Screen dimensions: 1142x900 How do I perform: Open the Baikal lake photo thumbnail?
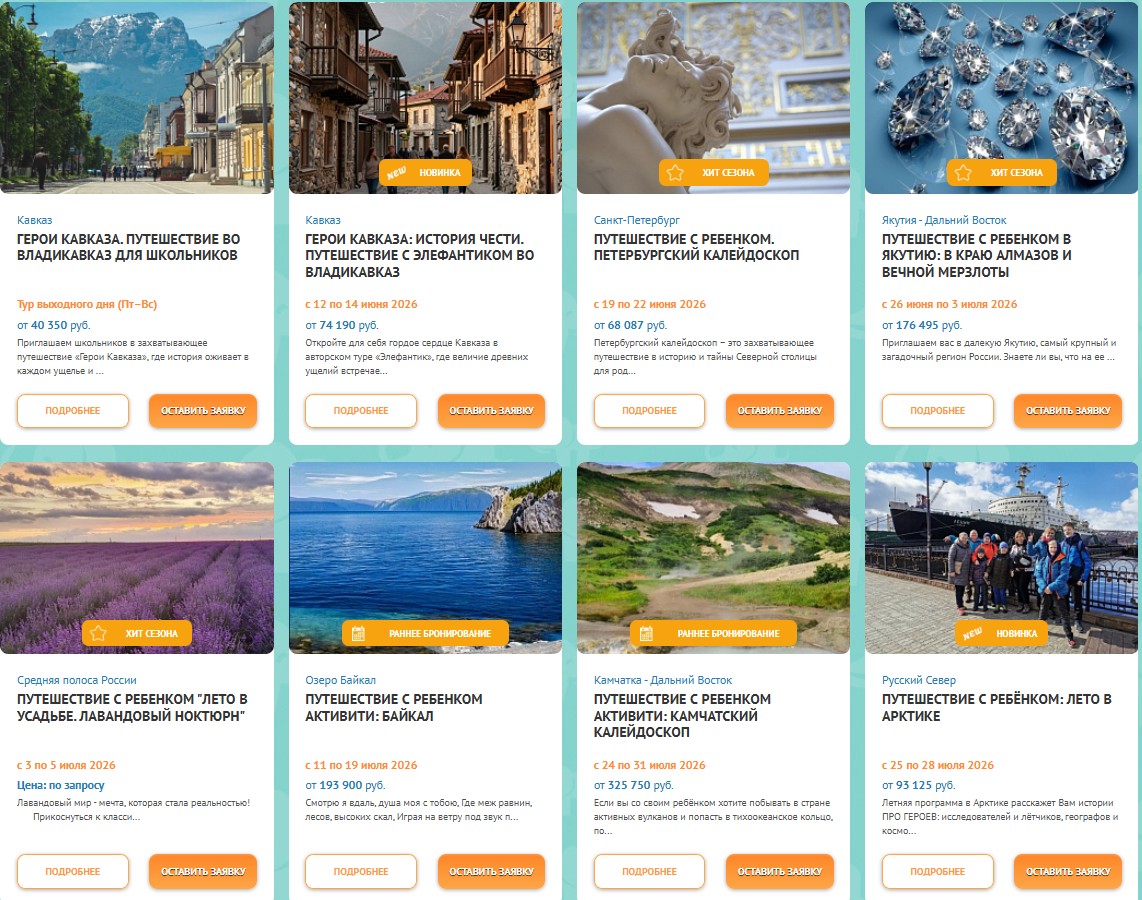(x=425, y=558)
